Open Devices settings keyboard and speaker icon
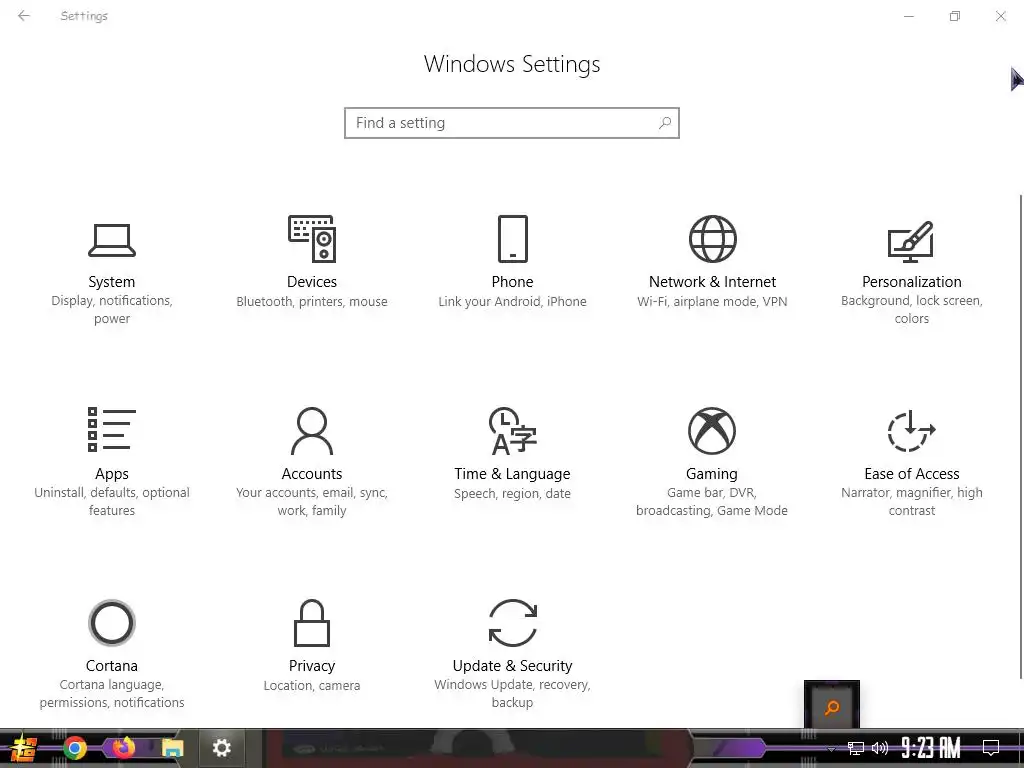 click(x=312, y=239)
